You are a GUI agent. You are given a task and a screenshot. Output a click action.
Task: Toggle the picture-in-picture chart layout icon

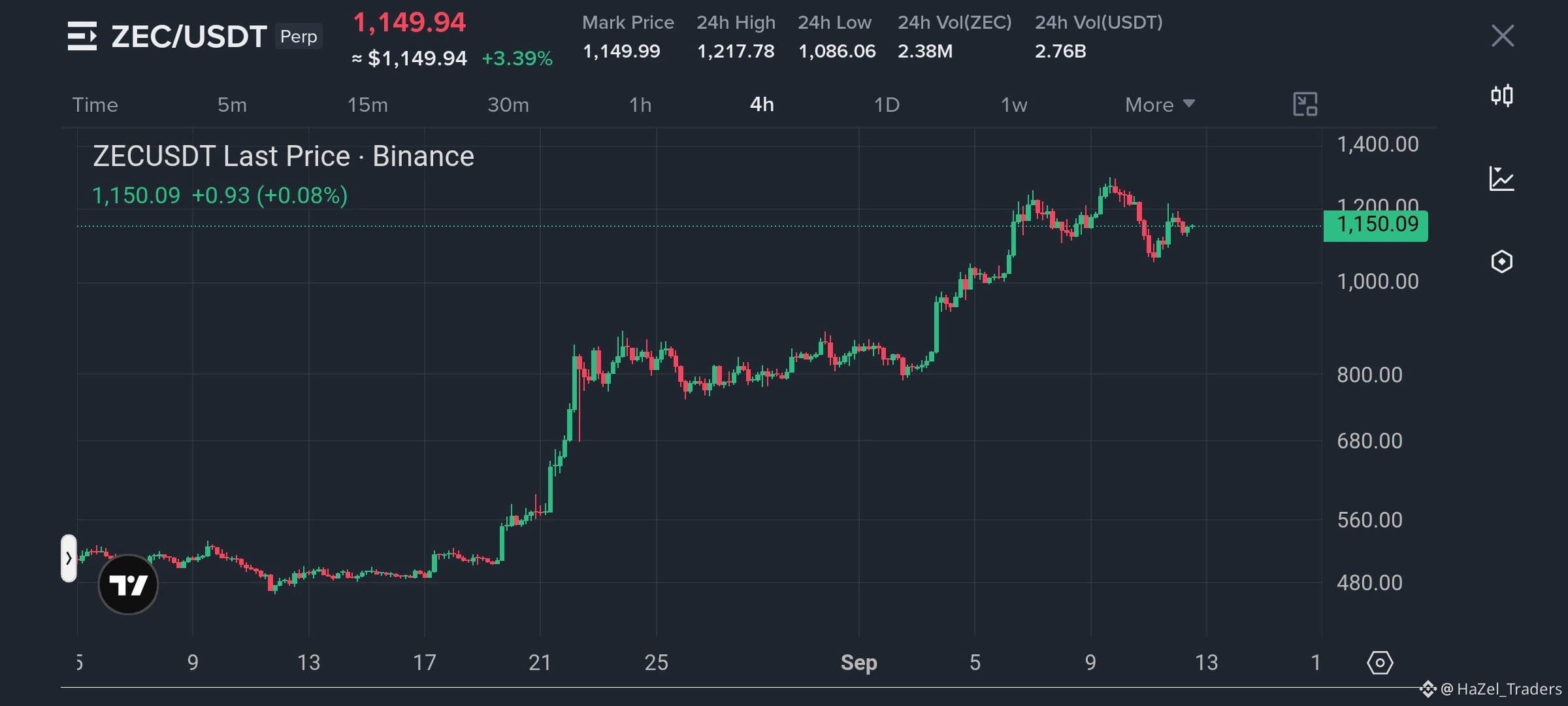[x=1305, y=105]
